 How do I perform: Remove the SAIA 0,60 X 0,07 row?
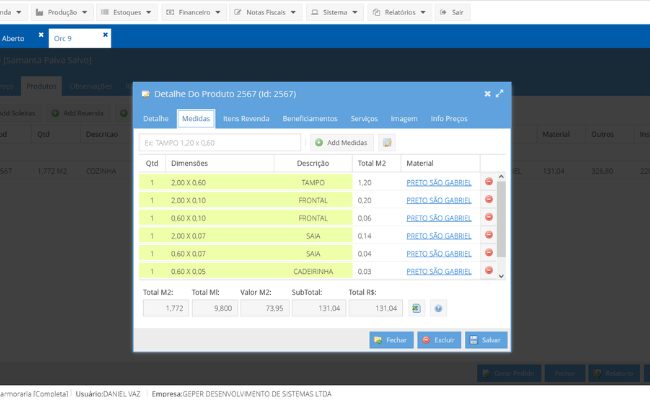(489, 253)
